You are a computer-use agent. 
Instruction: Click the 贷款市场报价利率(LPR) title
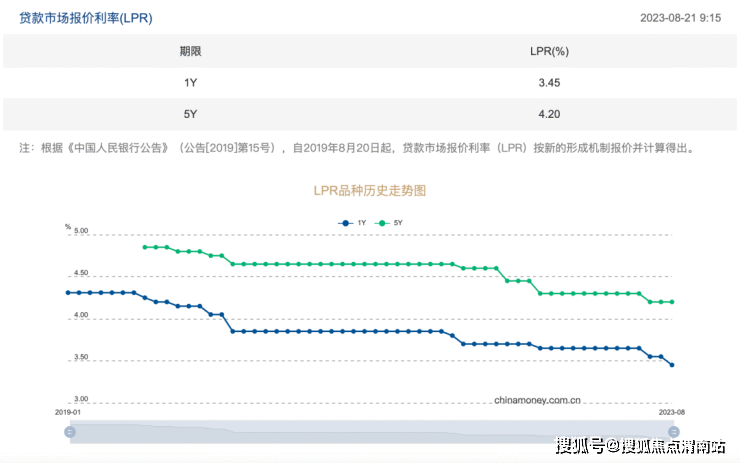click(x=86, y=18)
